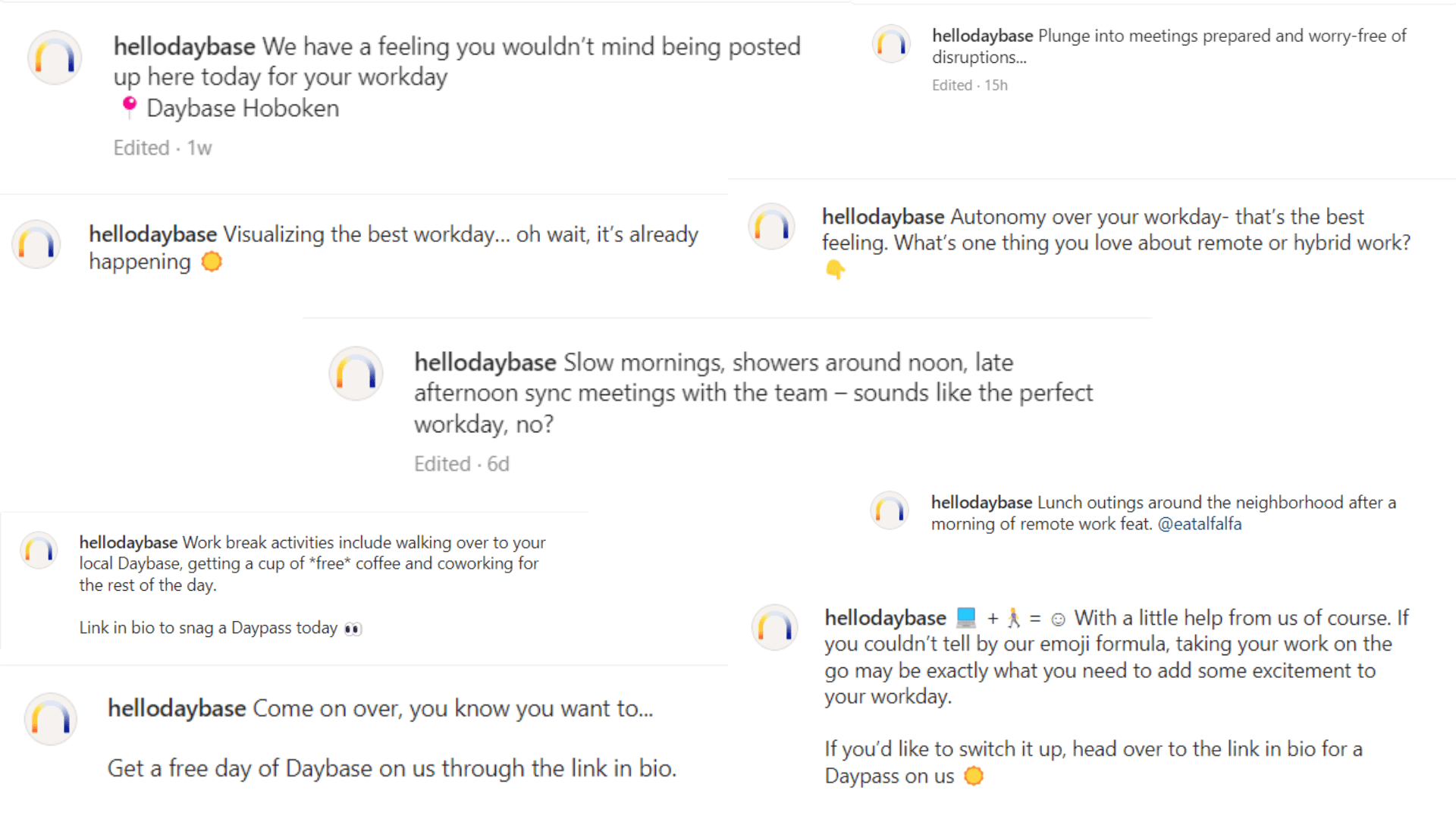This screenshot has height=819, width=1456.
Task: Click avatar beside emoji formula post
Action: tap(774, 628)
